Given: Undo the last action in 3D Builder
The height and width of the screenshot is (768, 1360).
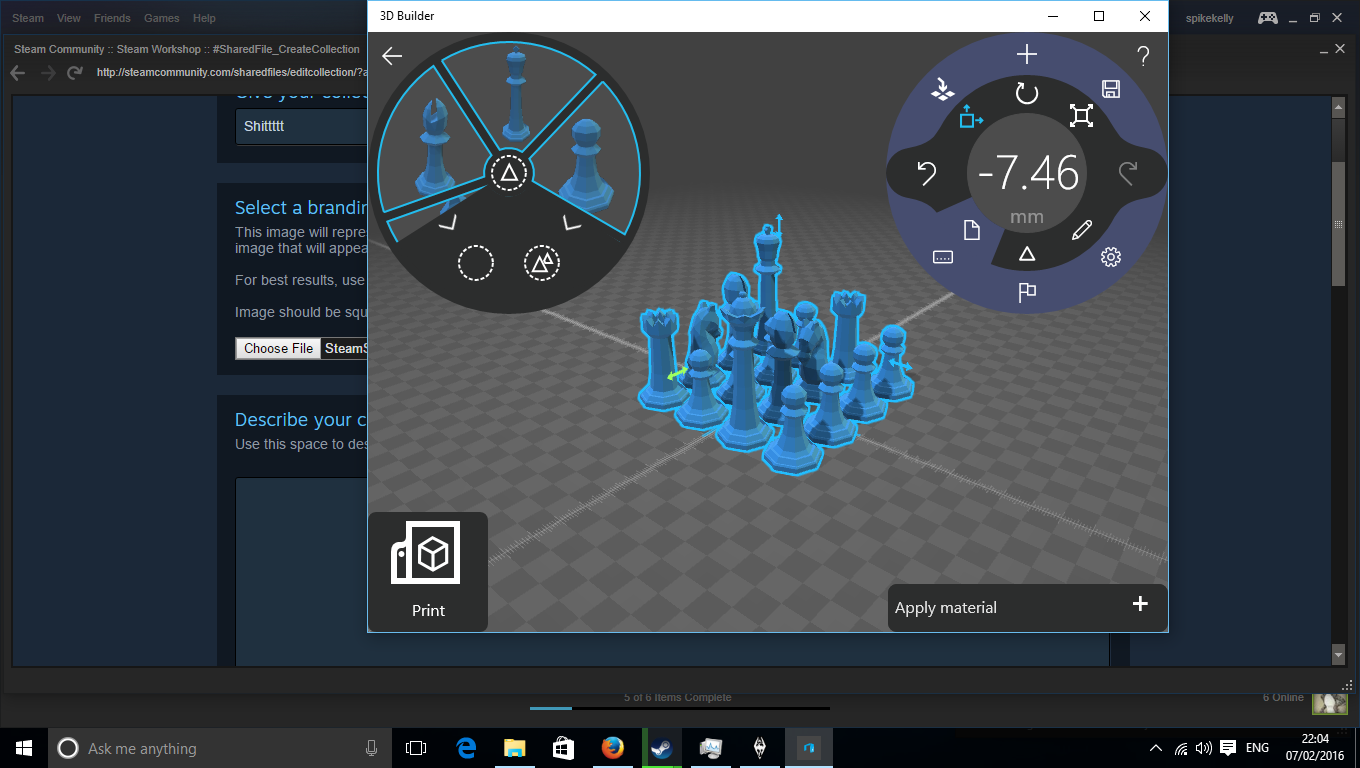Looking at the screenshot, I should (x=926, y=174).
